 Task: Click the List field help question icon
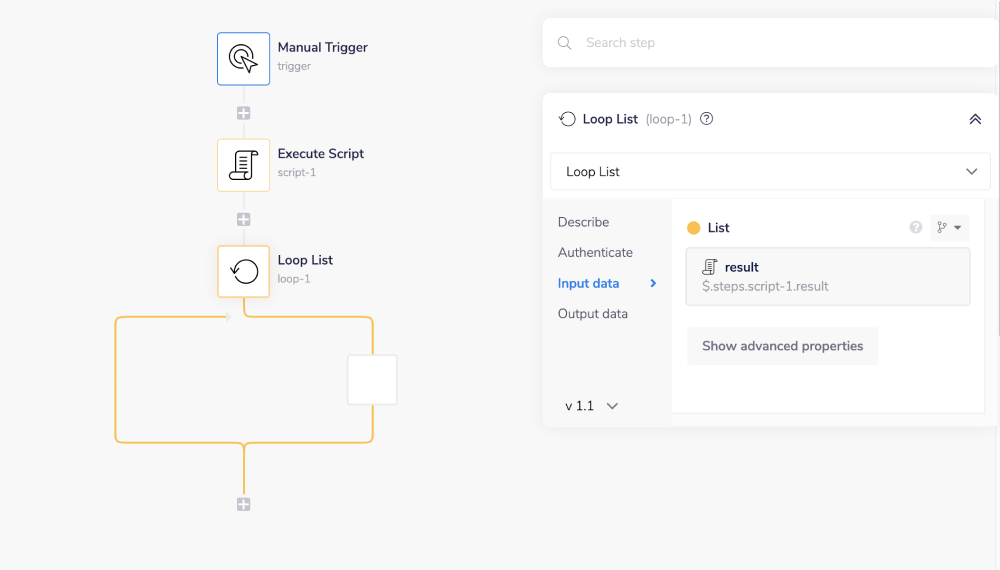(x=915, y=228)
